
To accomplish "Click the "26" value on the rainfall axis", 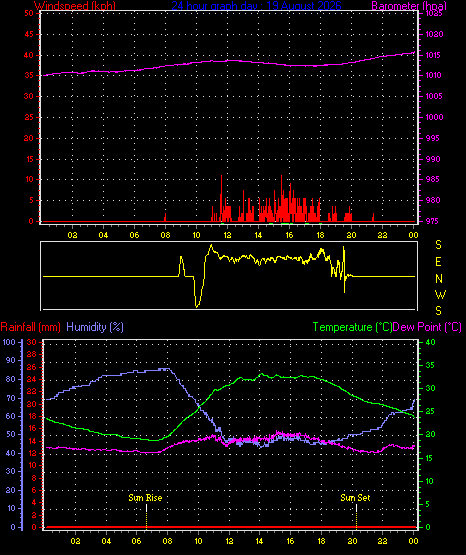I will 31,367.
